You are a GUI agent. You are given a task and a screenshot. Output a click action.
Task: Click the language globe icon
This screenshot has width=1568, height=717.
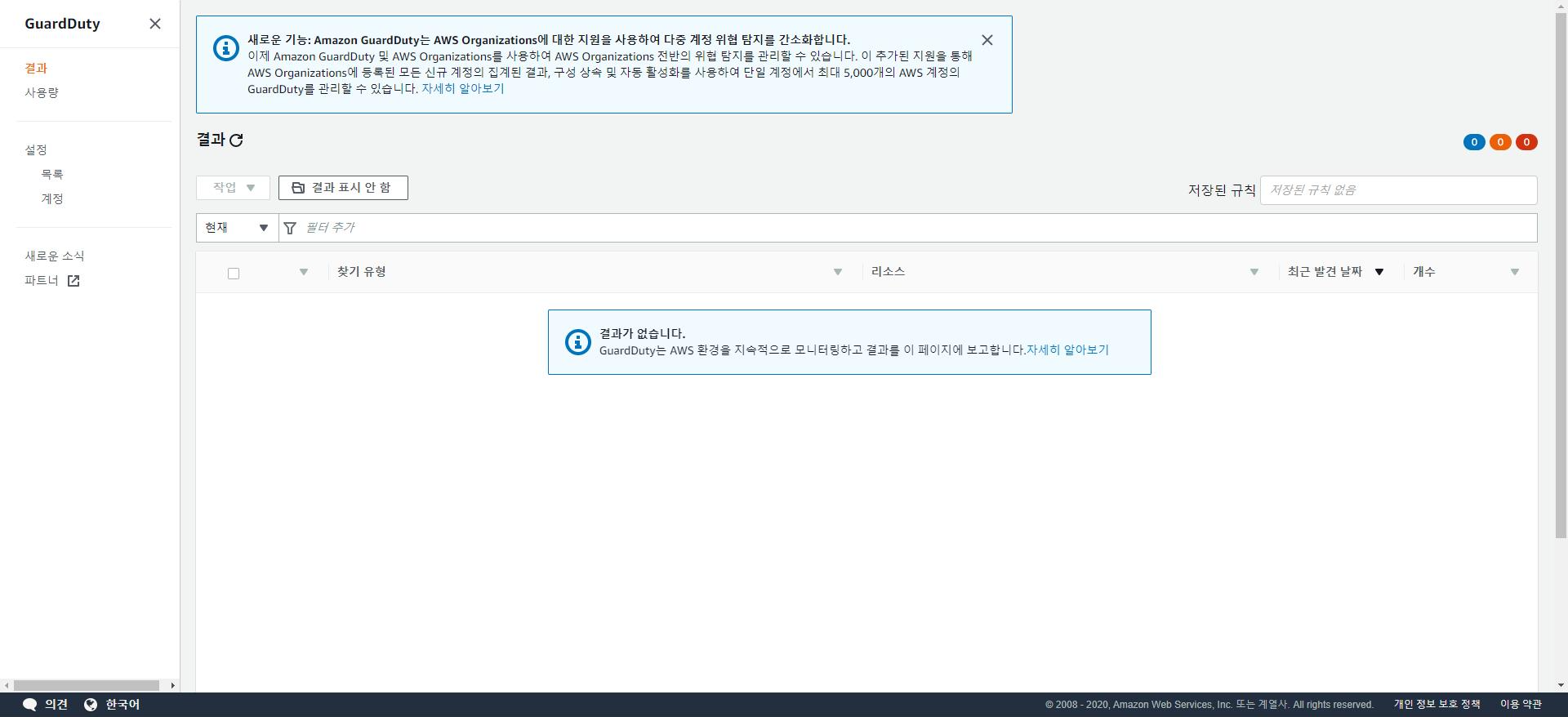click(x=91, y=705)
